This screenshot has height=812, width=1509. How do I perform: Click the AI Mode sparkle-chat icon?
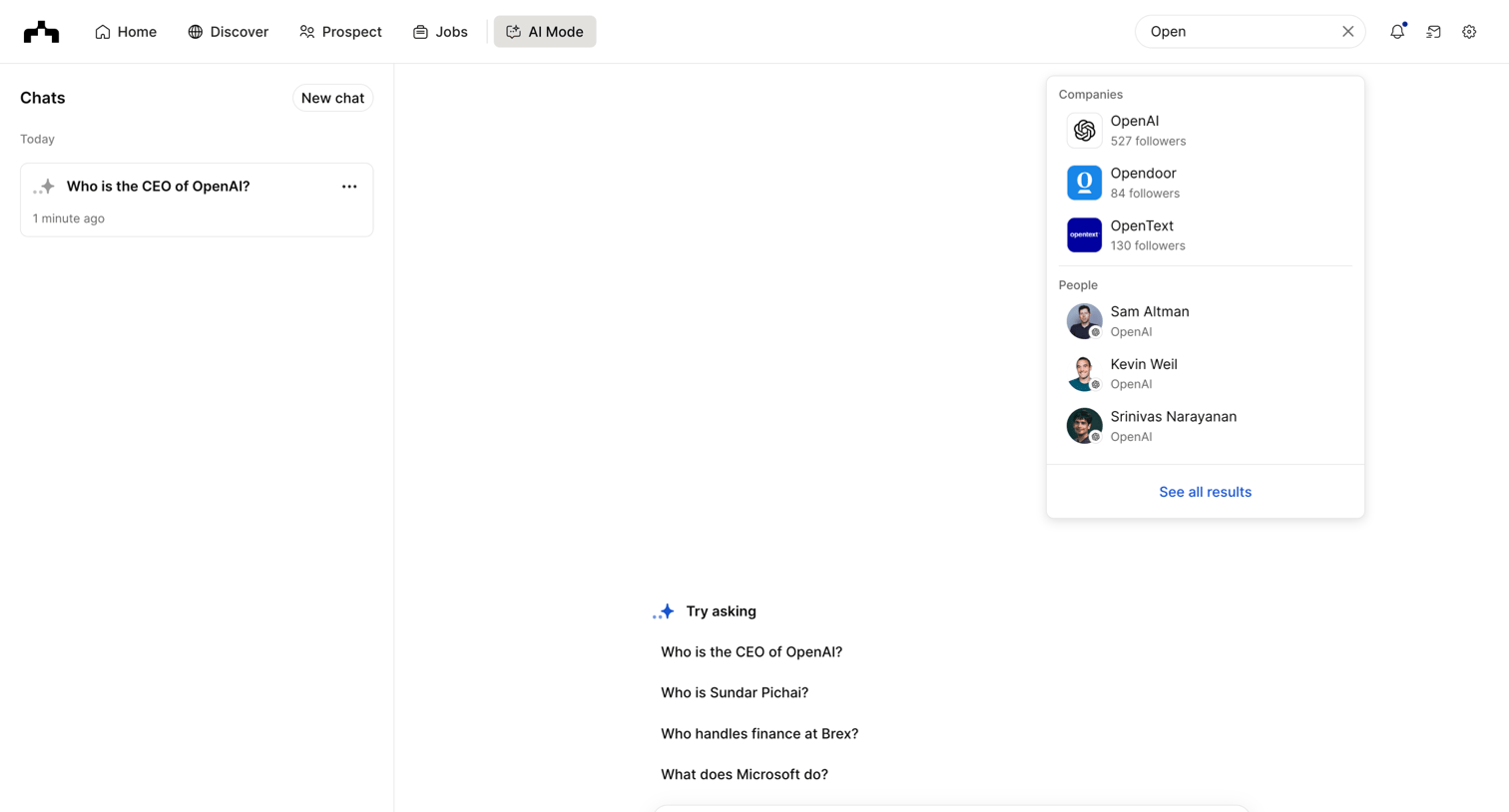tap(513, 32)
